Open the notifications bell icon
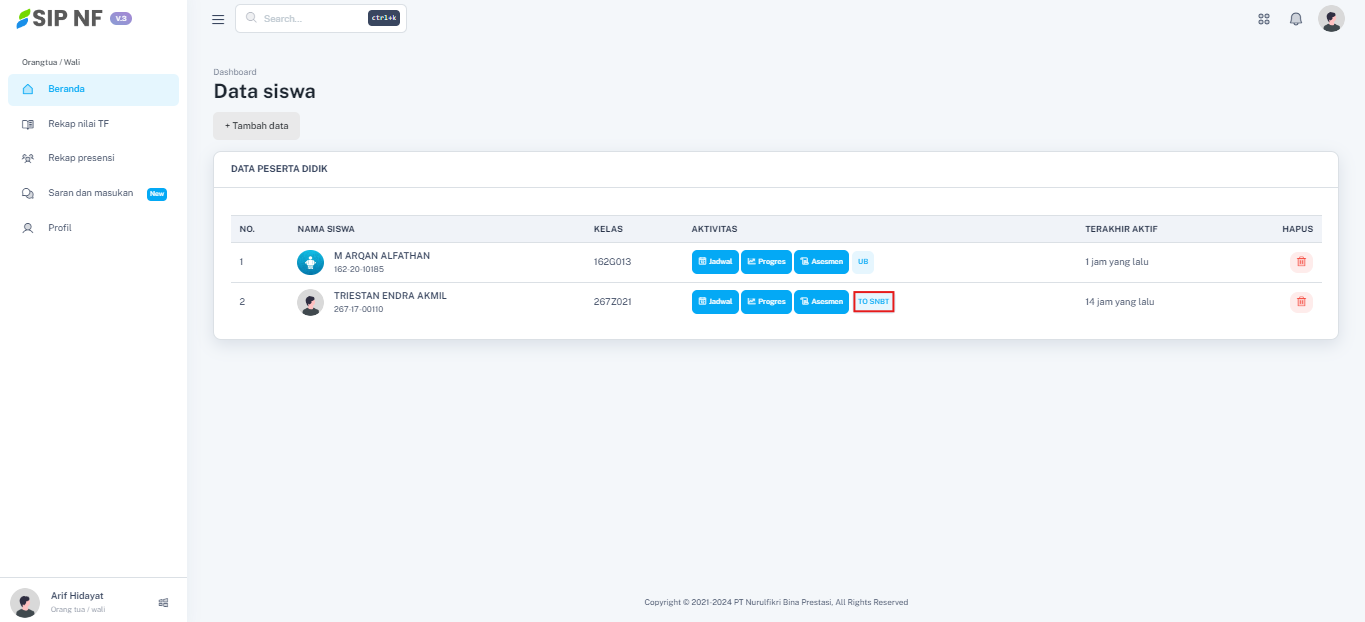Viewport: 1365px width, 622px height. [1296, 19]
